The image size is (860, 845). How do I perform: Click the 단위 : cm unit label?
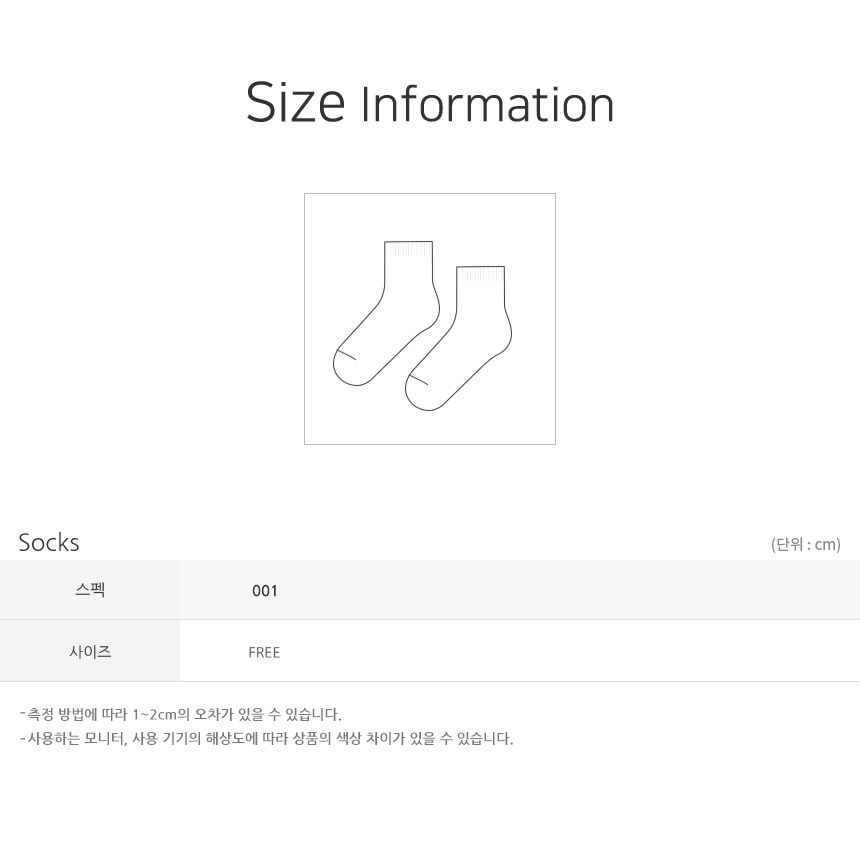[x=806, y=545]
